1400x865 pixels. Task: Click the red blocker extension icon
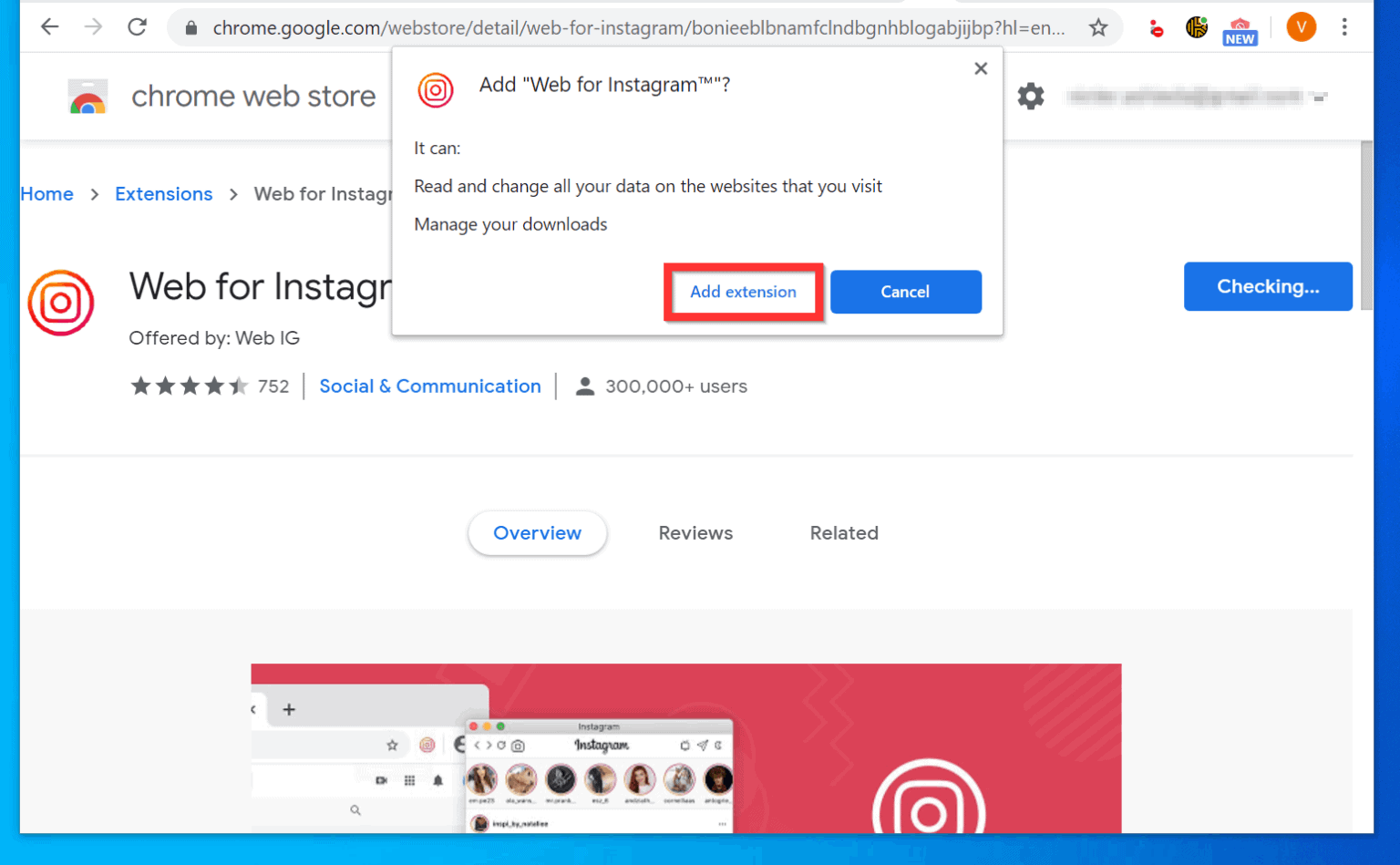[x=1156, y=27]
